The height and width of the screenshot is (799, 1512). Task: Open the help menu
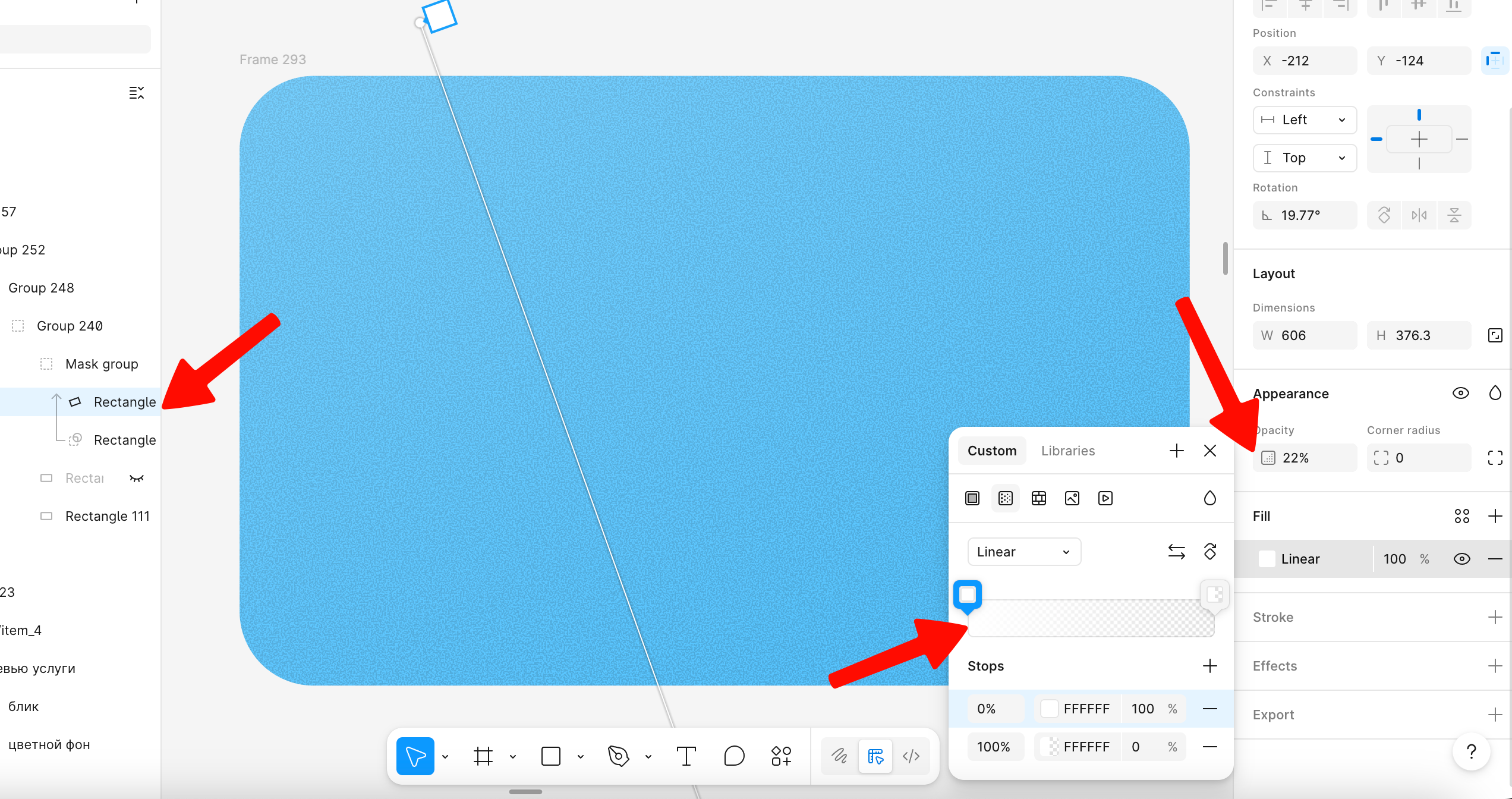click(x=1471, y=752)
